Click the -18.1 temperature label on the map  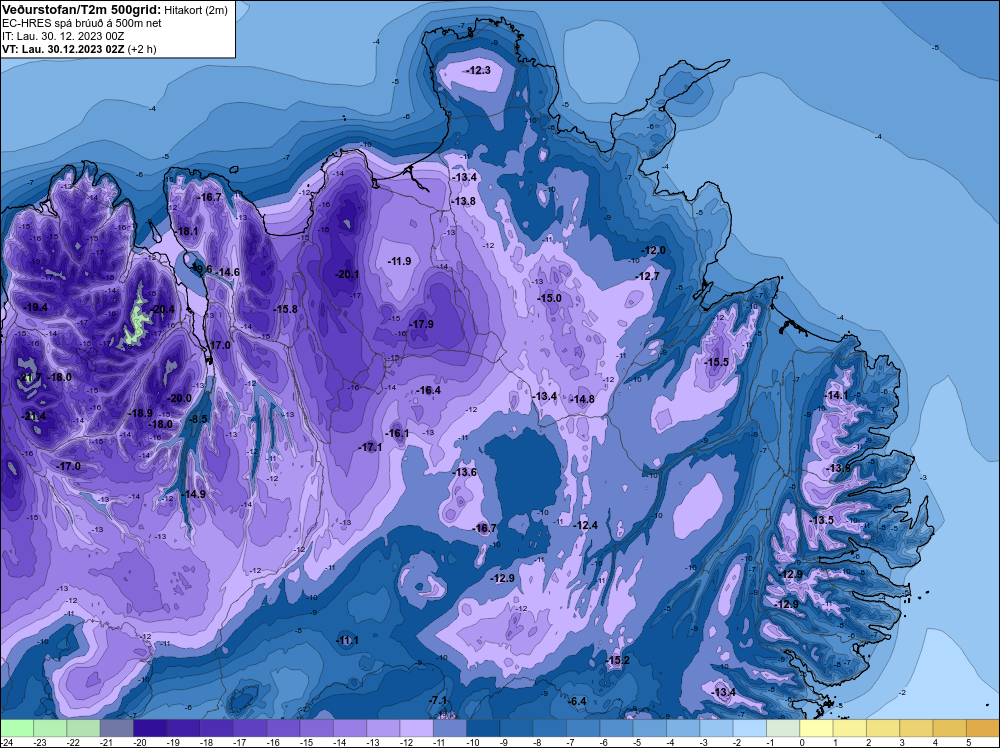coord(187,231)
